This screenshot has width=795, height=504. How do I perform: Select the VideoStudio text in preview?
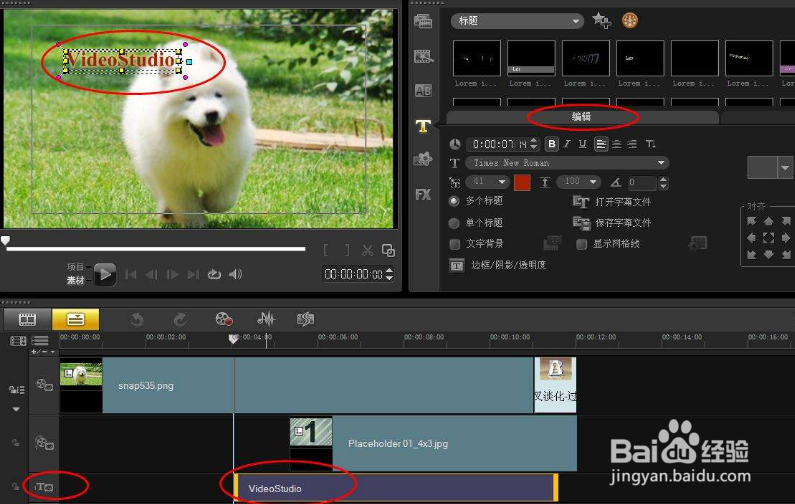pos(122,60)
